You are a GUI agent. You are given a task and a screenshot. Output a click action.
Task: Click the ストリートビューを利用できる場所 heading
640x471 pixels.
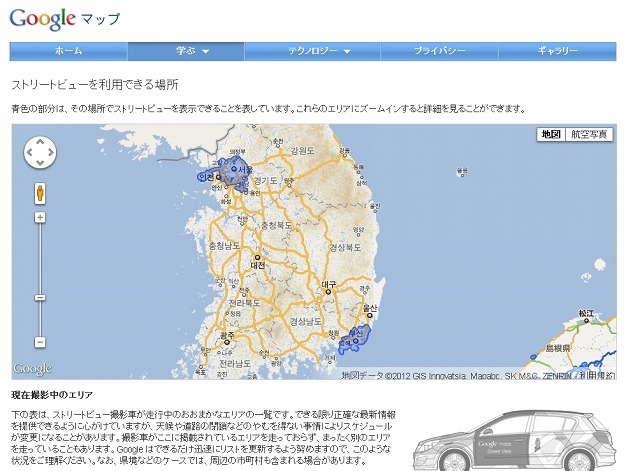pyautogui.click(x=95, y=84)
